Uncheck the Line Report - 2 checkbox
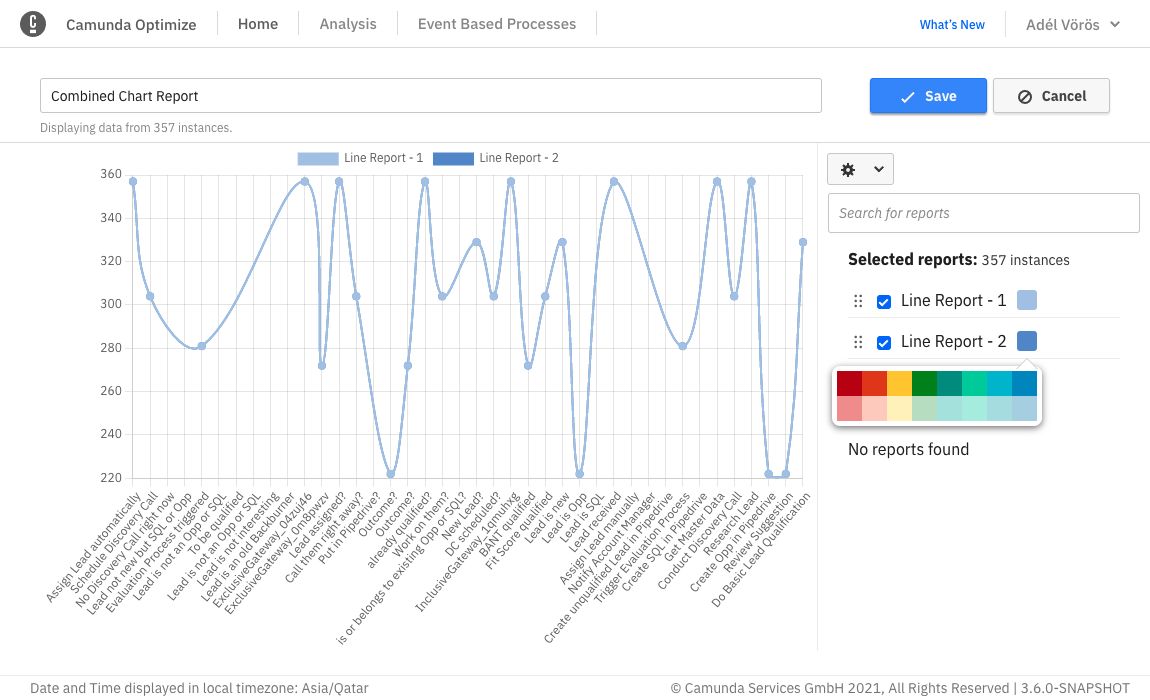Screen dimensions: 1150x700 pyautogui.click(x=884, y=343)
